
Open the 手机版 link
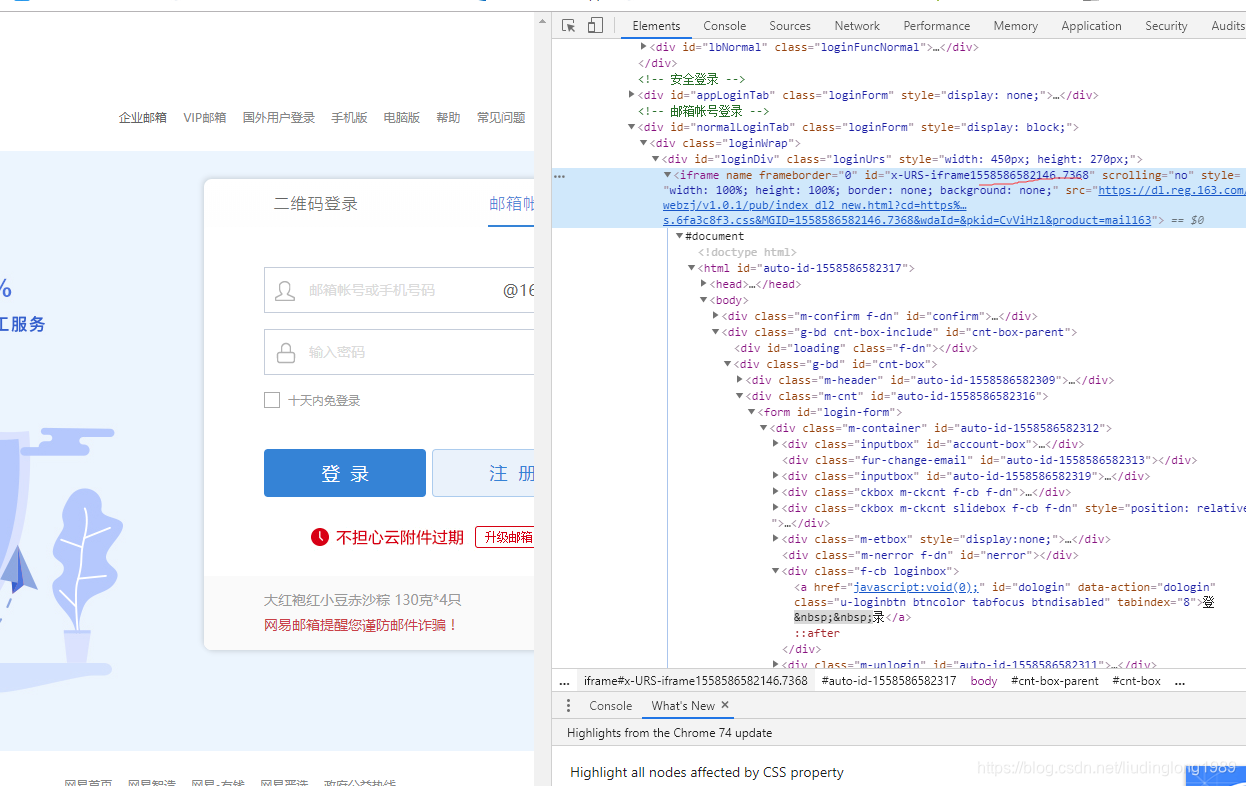350,118
